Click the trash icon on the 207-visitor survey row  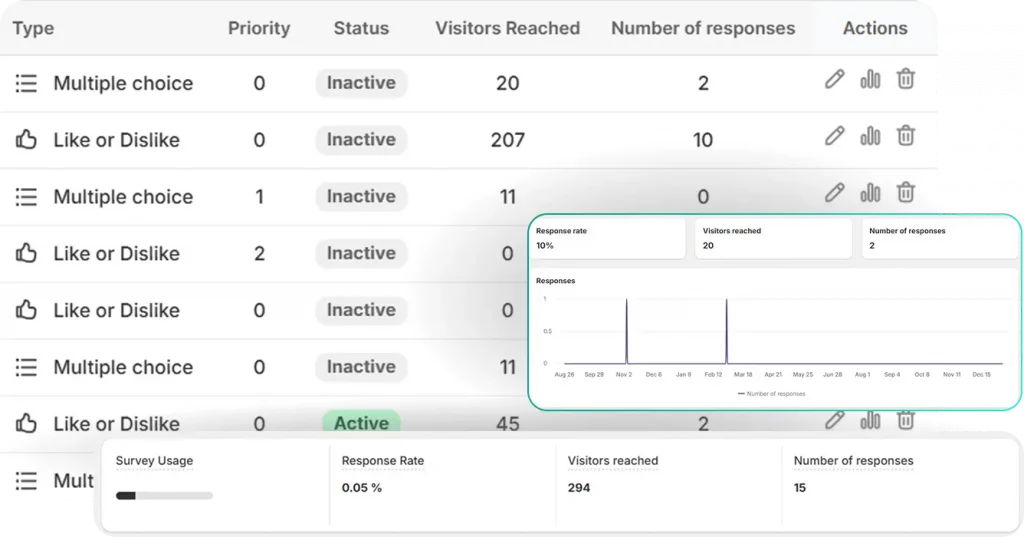point(905,136)
